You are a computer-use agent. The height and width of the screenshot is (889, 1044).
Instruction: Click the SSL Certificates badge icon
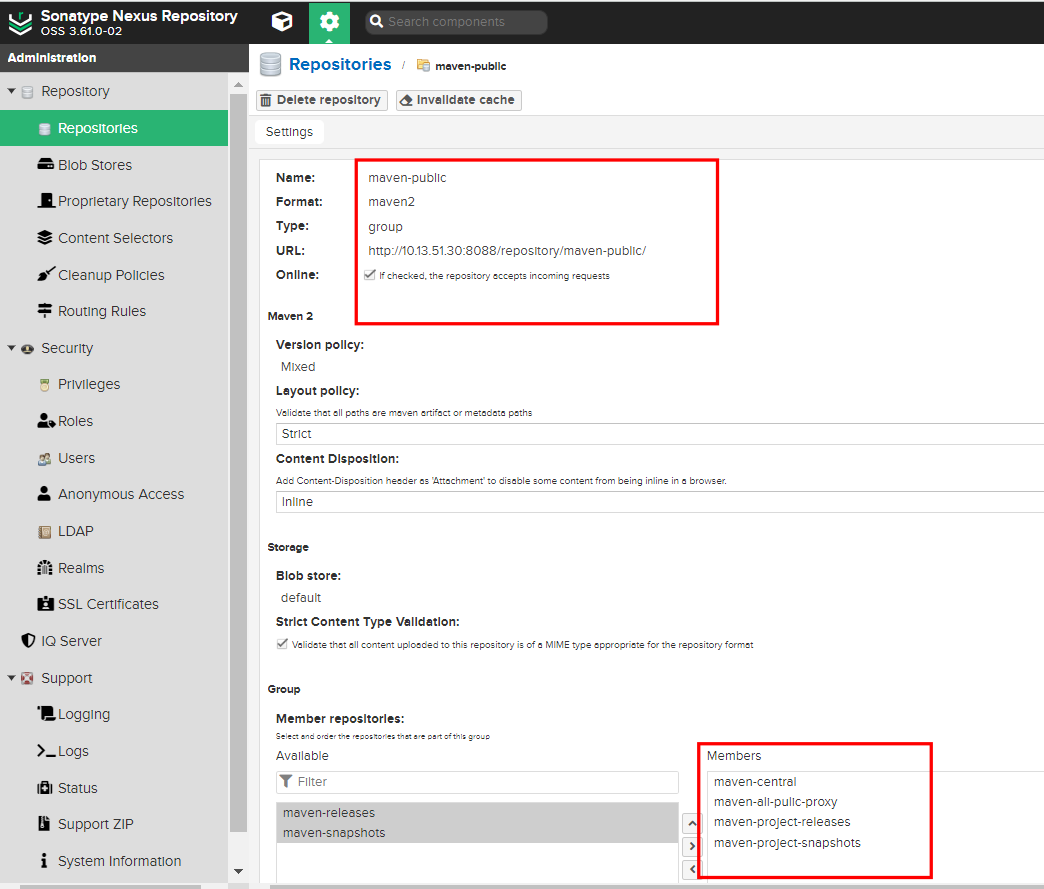tap(44, 604)
